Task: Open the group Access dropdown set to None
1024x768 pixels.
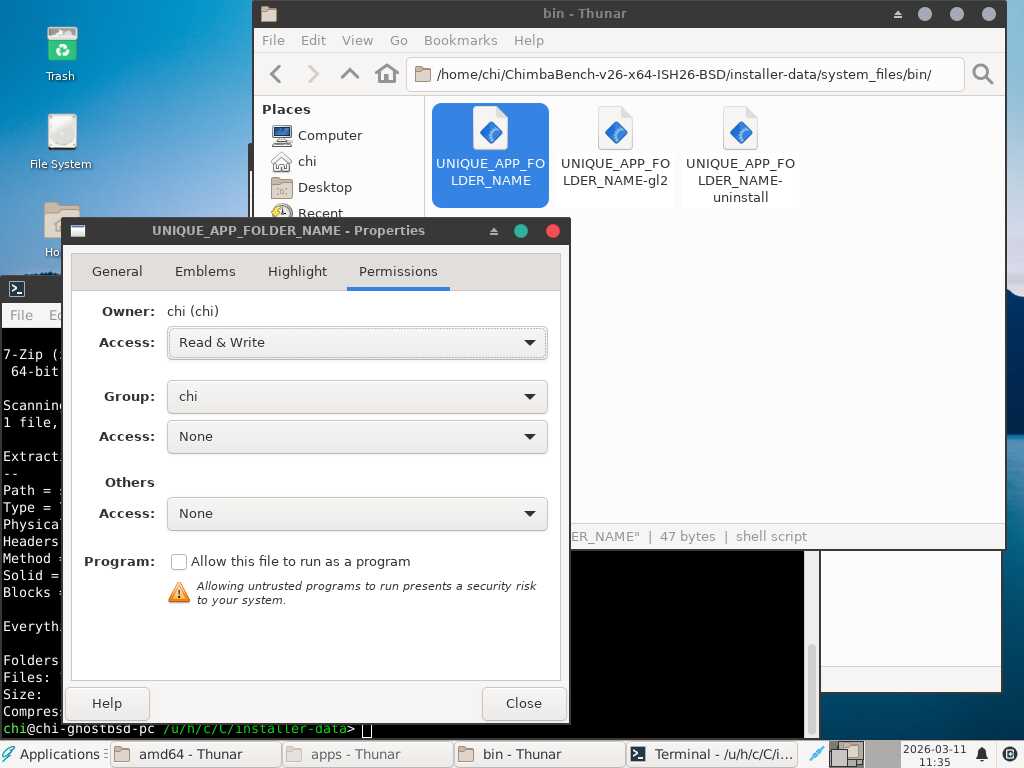Action: click(357, 437)
